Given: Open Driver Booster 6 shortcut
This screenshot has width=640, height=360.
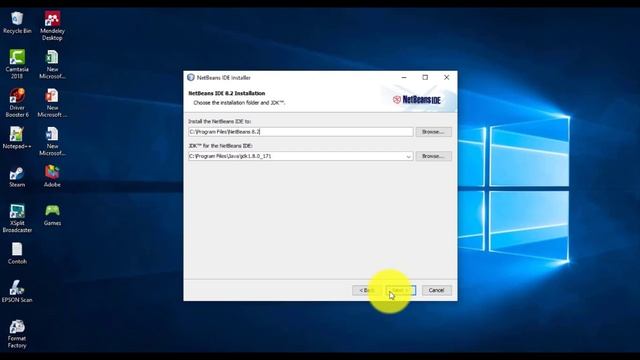Looking at the screenshot, I should [17, 103].
